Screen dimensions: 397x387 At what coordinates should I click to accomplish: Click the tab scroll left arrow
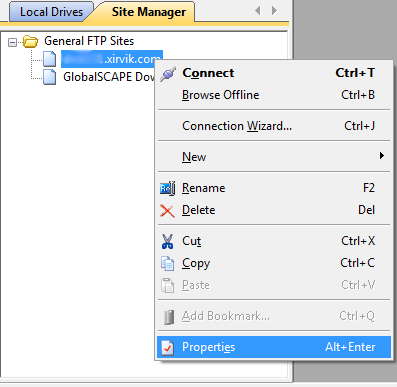tap(257, 11)
